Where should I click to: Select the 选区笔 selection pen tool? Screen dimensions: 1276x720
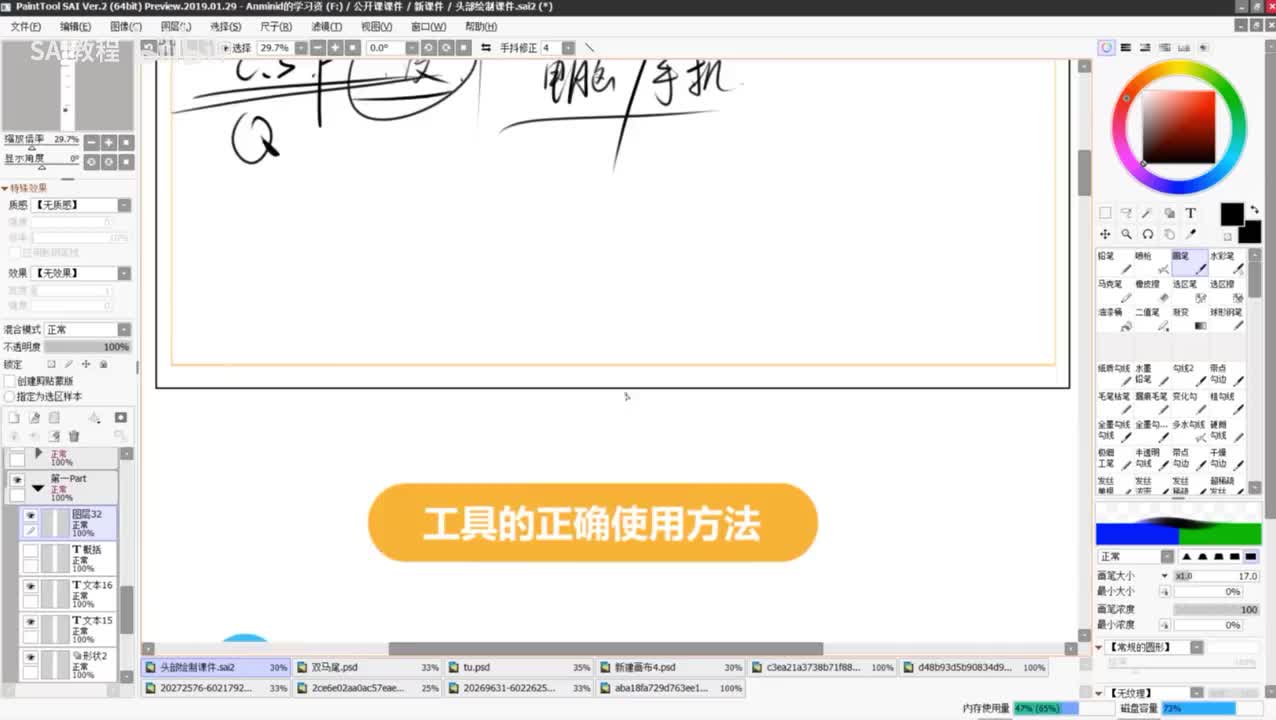coord(1189,290)
